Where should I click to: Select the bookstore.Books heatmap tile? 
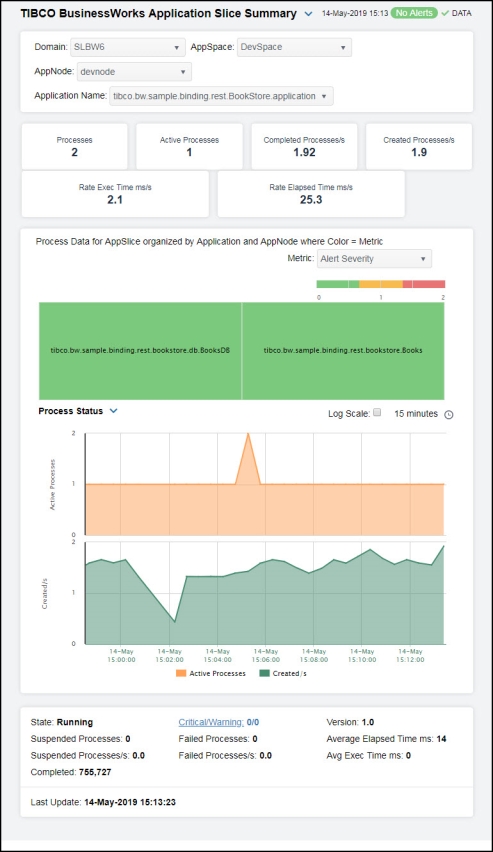343,351
